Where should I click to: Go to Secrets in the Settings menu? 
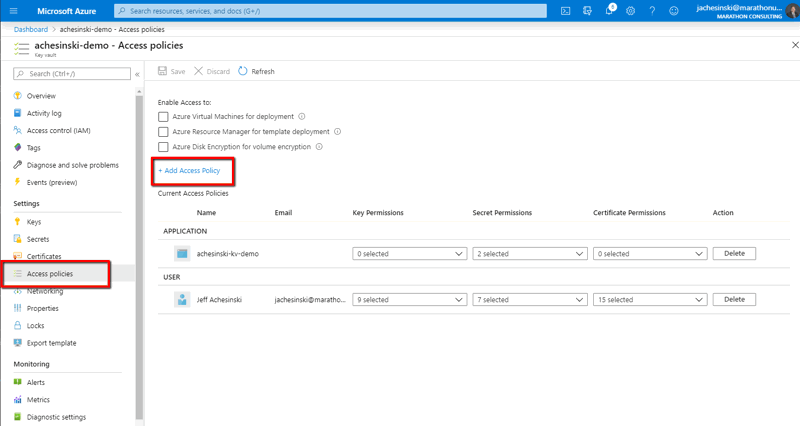click(38, 239)
